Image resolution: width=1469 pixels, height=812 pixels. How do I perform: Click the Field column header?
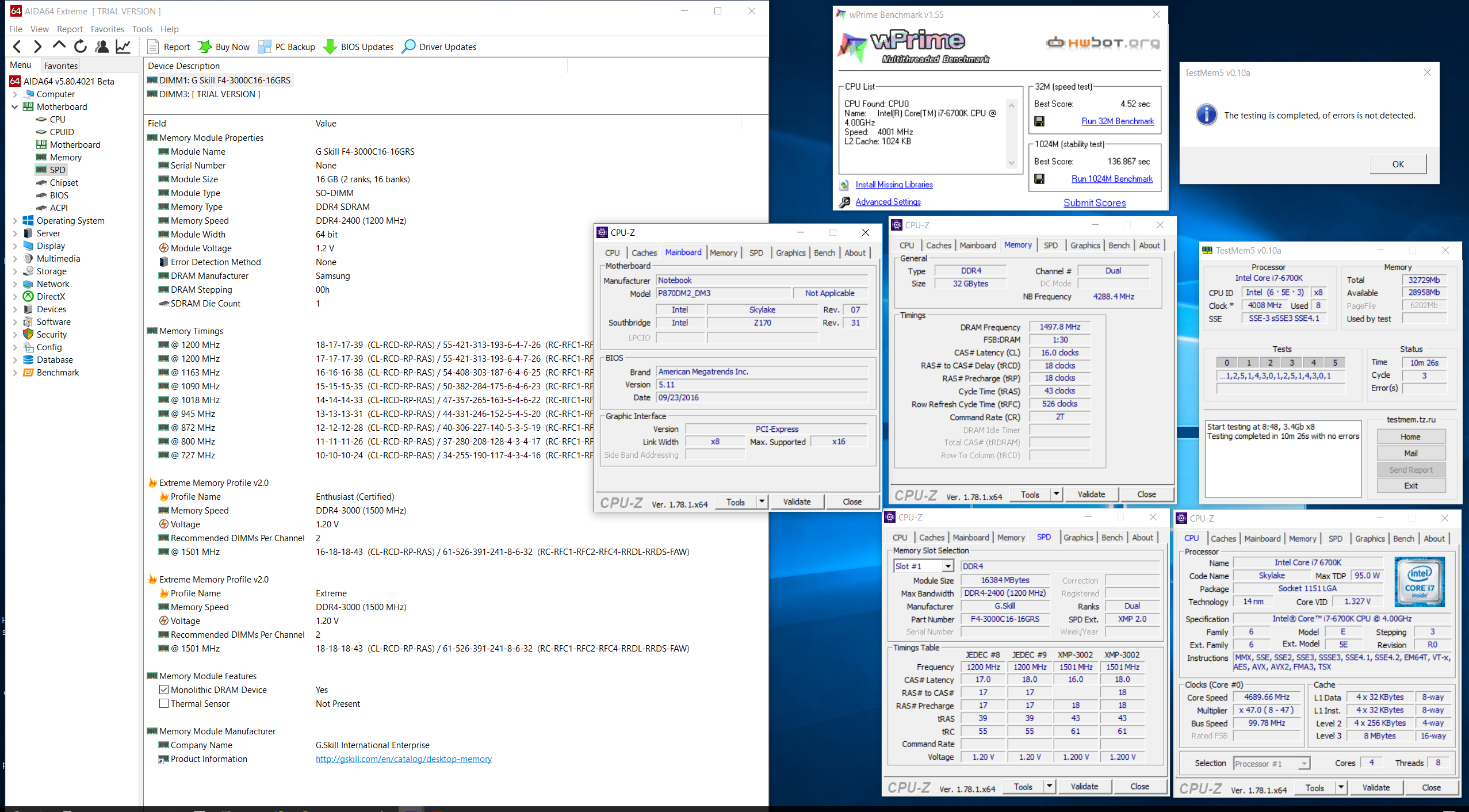coord(227,124)
